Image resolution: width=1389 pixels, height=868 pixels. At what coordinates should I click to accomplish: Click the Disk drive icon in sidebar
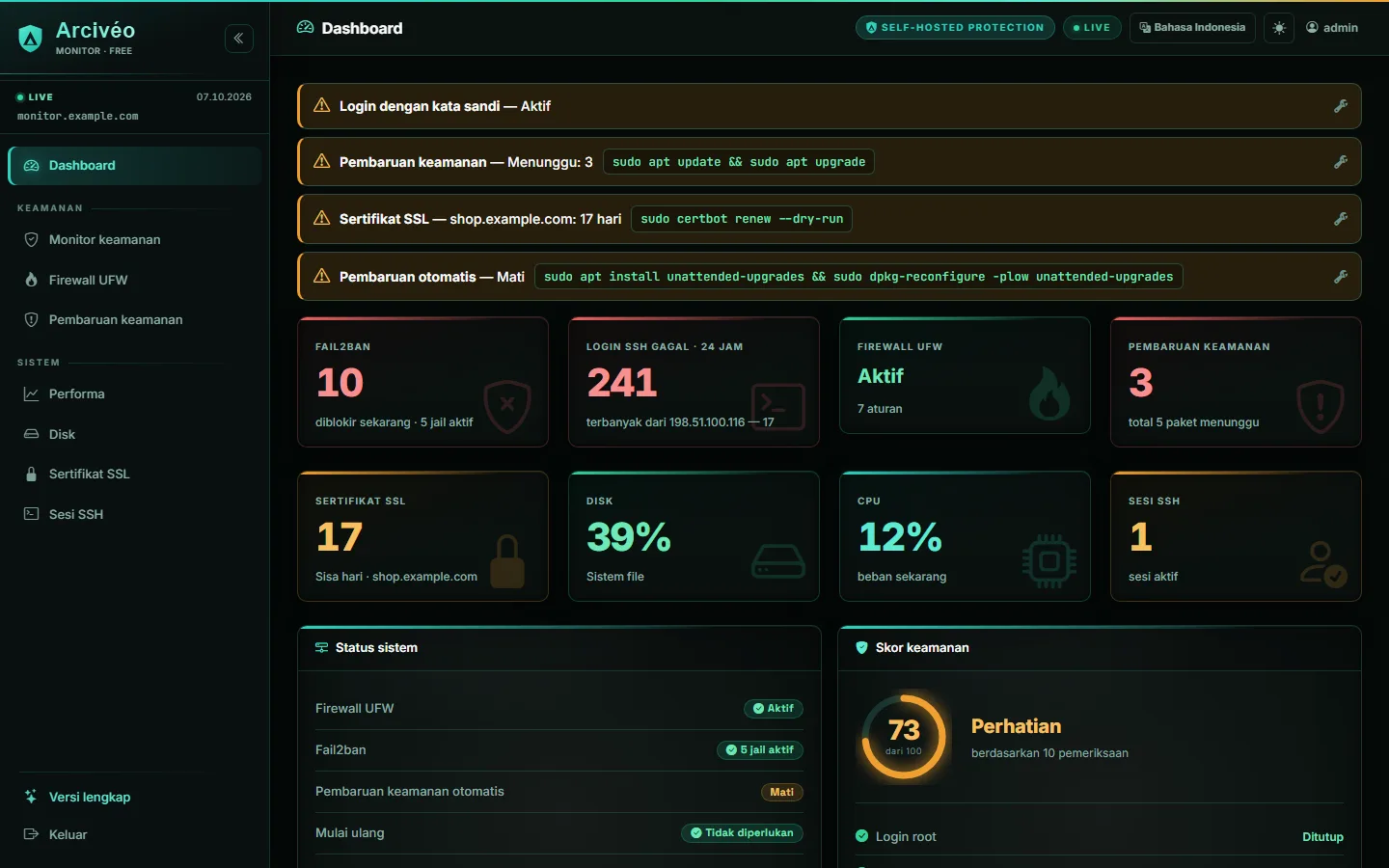point(31,434)
